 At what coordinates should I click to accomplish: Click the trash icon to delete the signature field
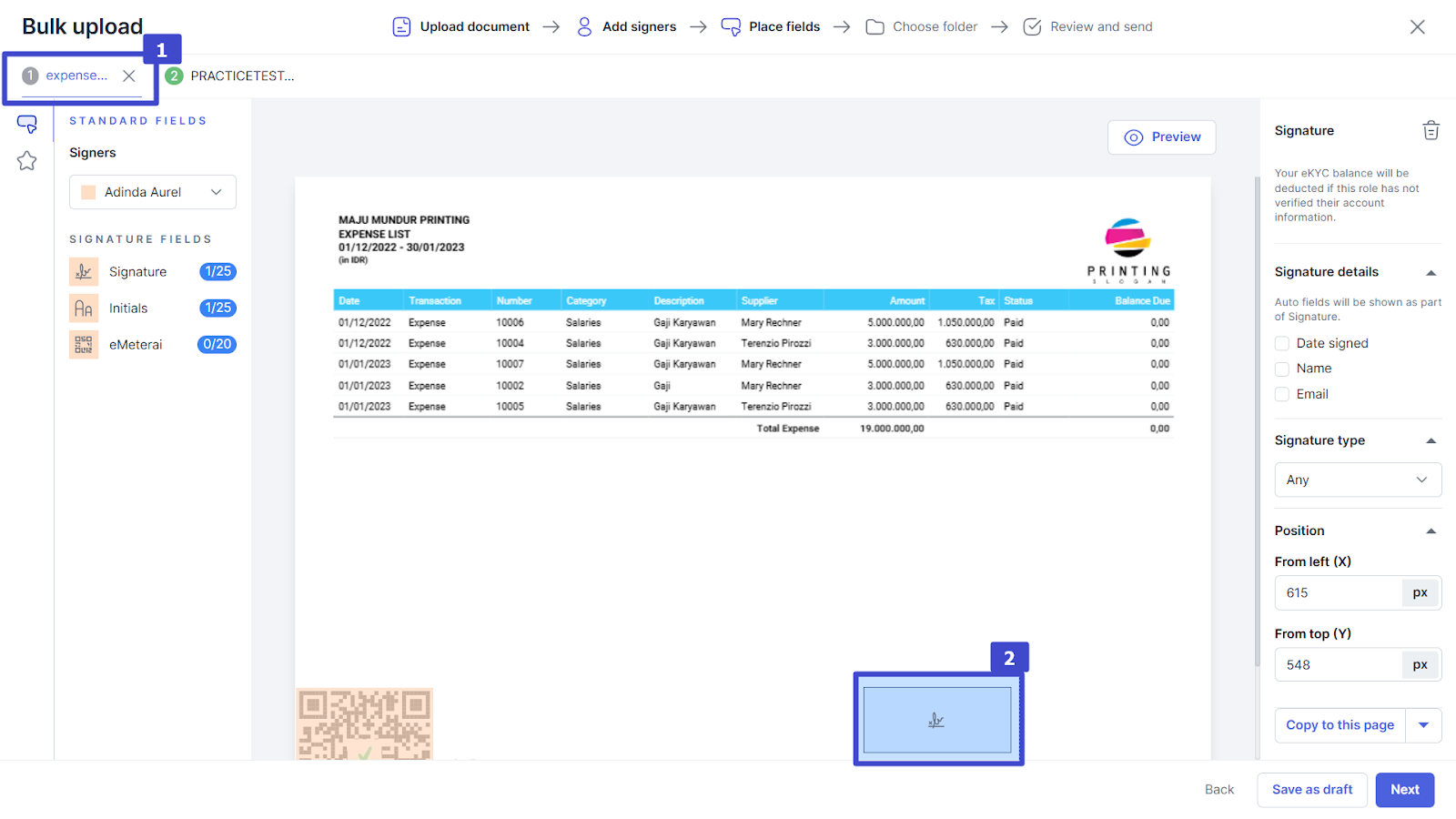point(1431,131)
